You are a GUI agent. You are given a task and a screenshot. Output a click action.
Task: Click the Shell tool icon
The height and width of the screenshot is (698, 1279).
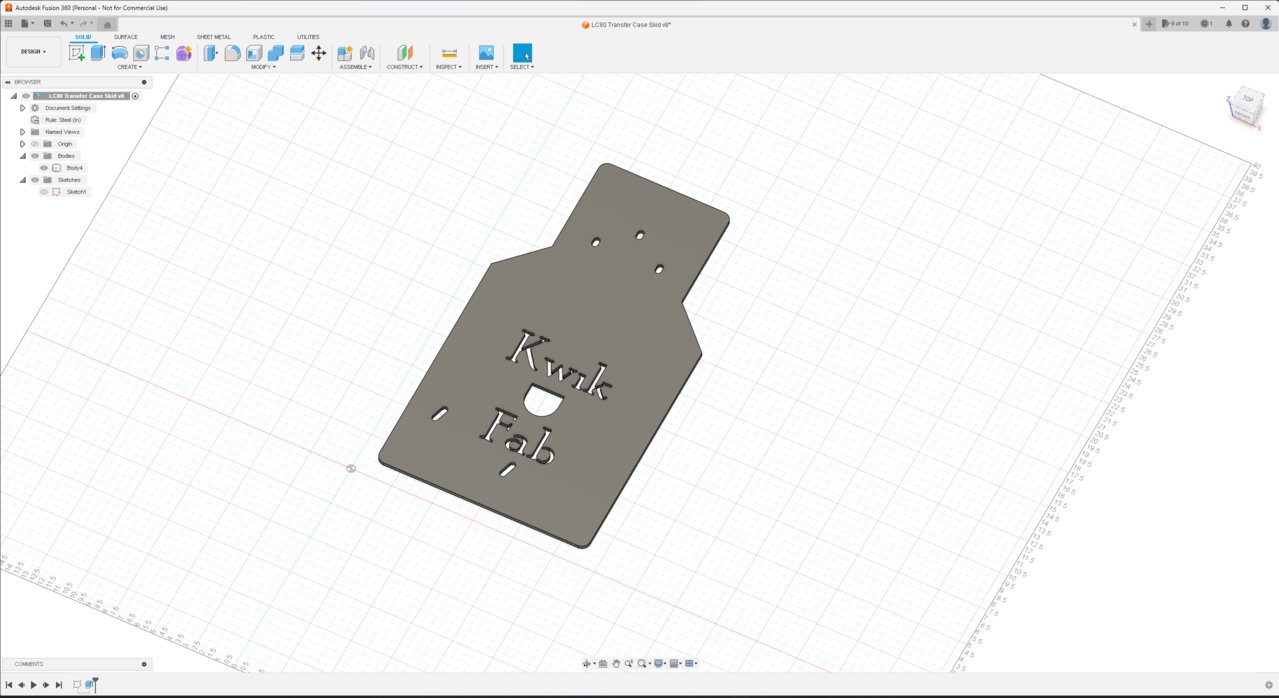click(x=254, y=53)
